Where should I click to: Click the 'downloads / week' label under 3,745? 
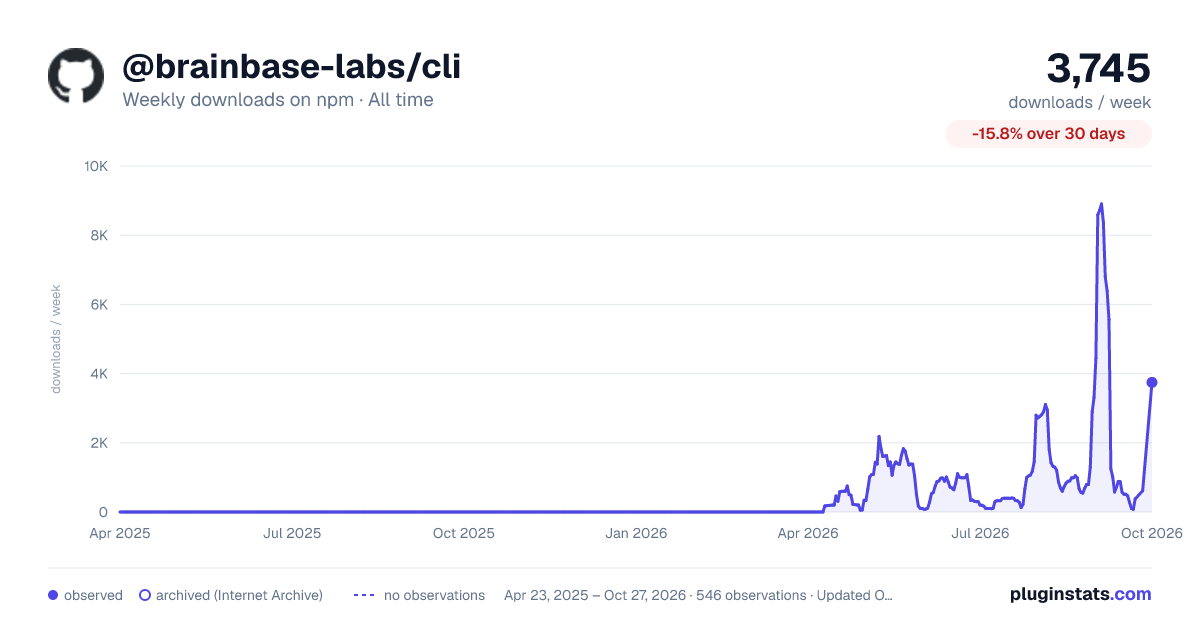(1080, 102)
